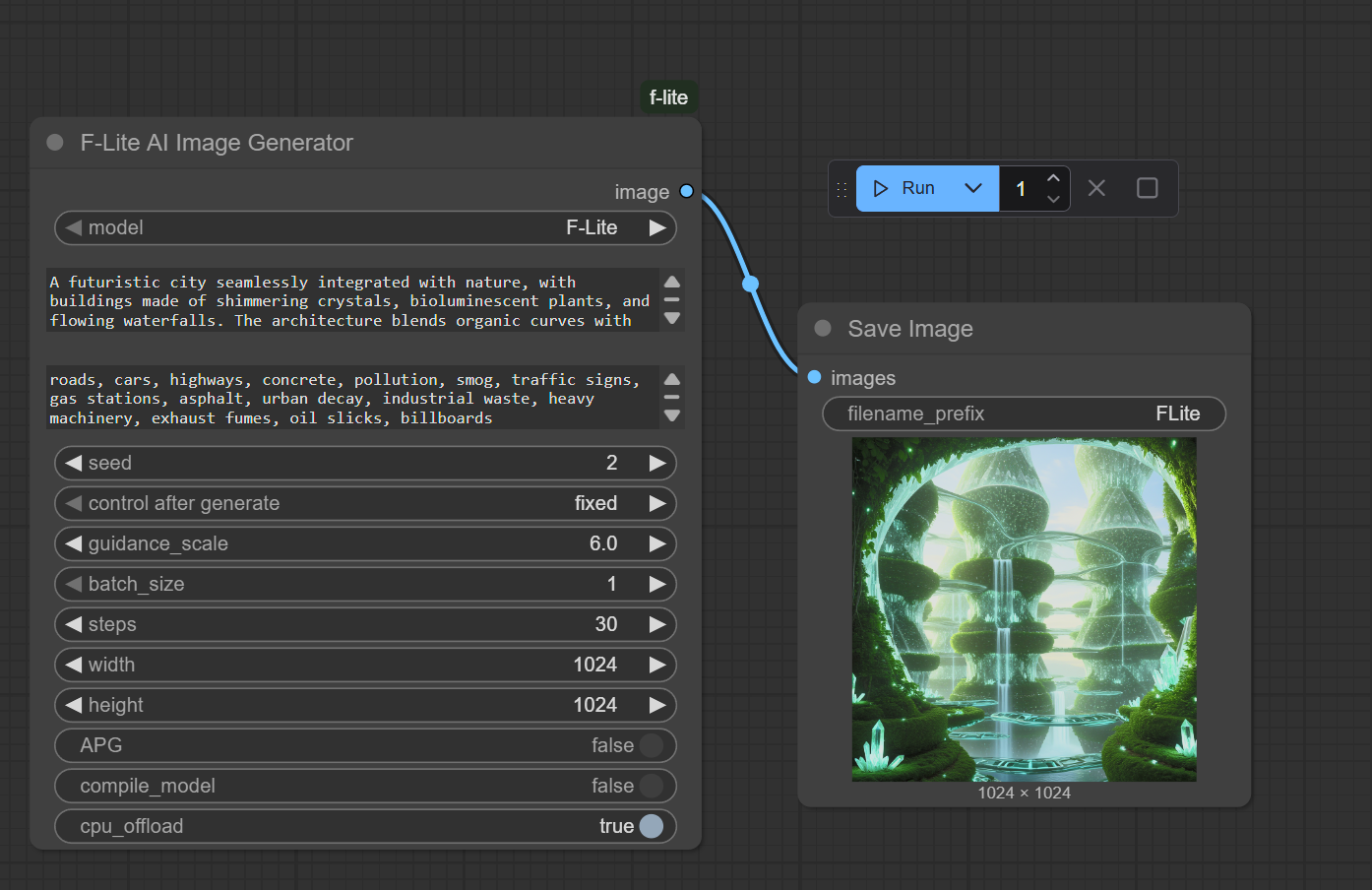The height and width of the screenshot is (890, 1372).
Task: Click the Run button to queue prompt
Action: click(904, 188)
